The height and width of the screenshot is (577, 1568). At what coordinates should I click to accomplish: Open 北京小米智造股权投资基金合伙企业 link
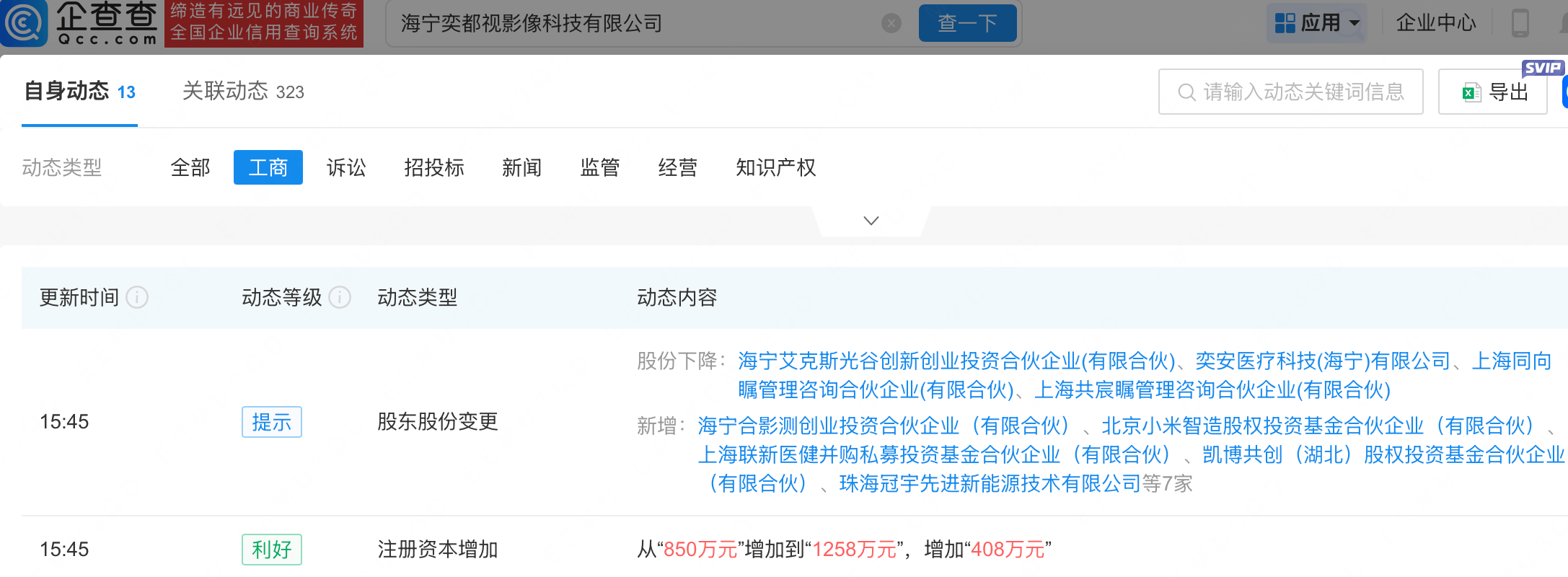click(x=1318, y=426)
